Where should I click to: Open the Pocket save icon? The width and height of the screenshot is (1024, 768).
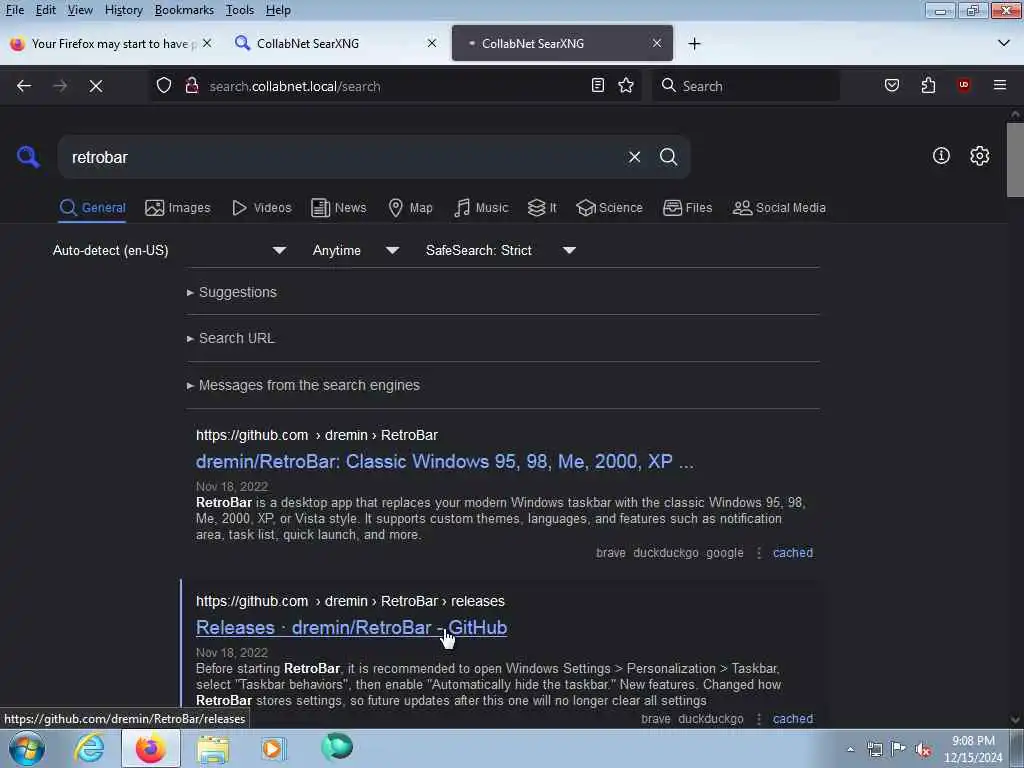point(892,86)
